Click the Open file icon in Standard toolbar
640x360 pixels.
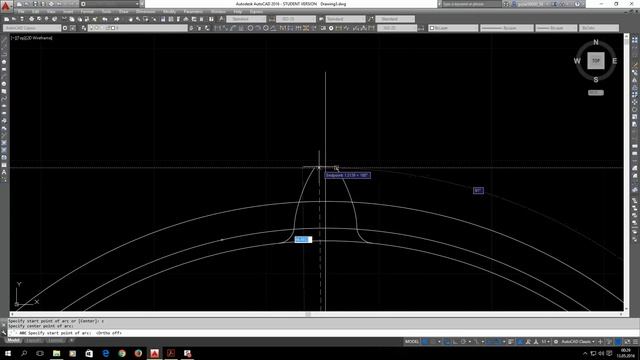[14, 19]
